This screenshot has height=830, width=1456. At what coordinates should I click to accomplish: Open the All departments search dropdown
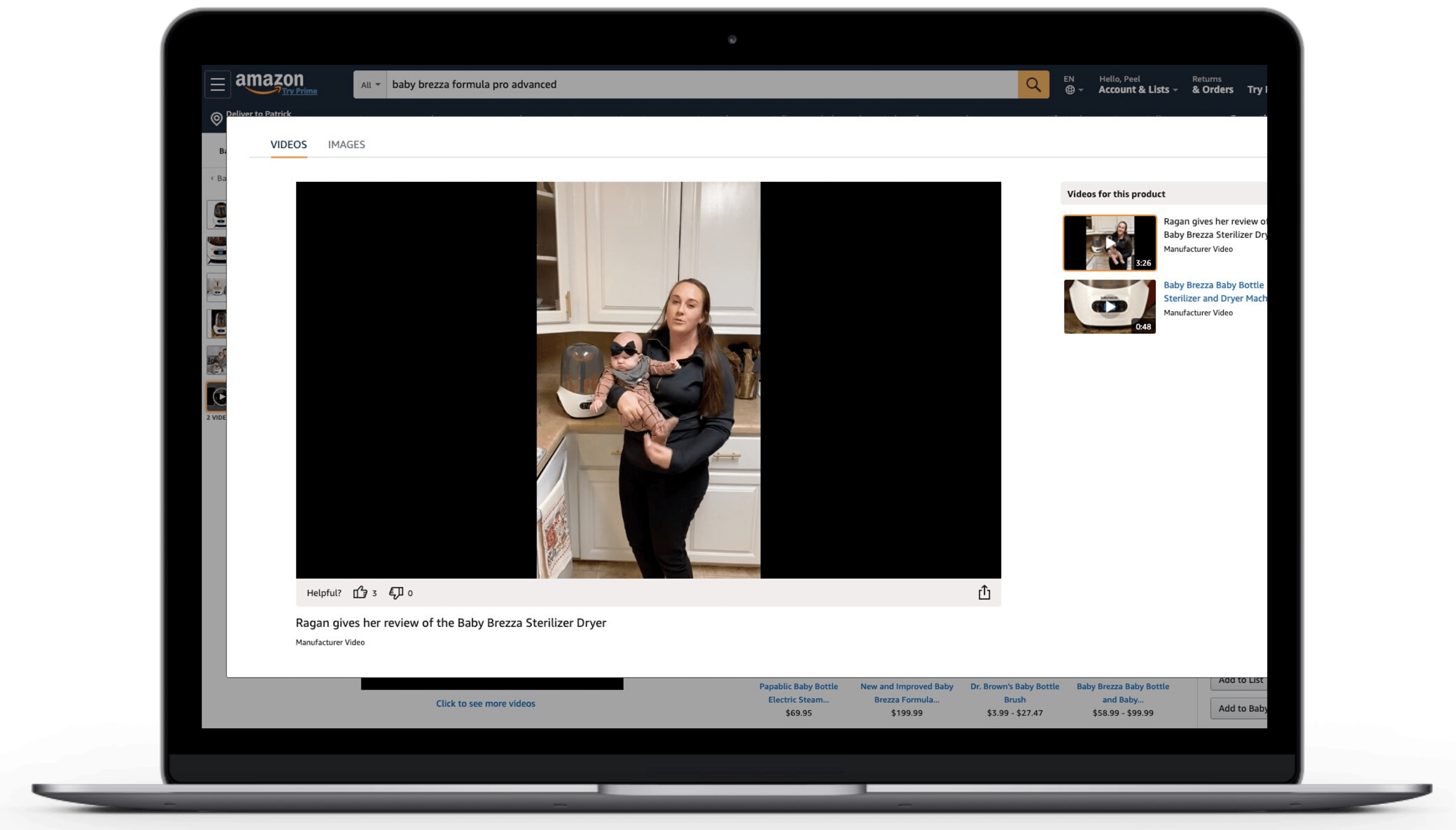(x=370, y=84)
